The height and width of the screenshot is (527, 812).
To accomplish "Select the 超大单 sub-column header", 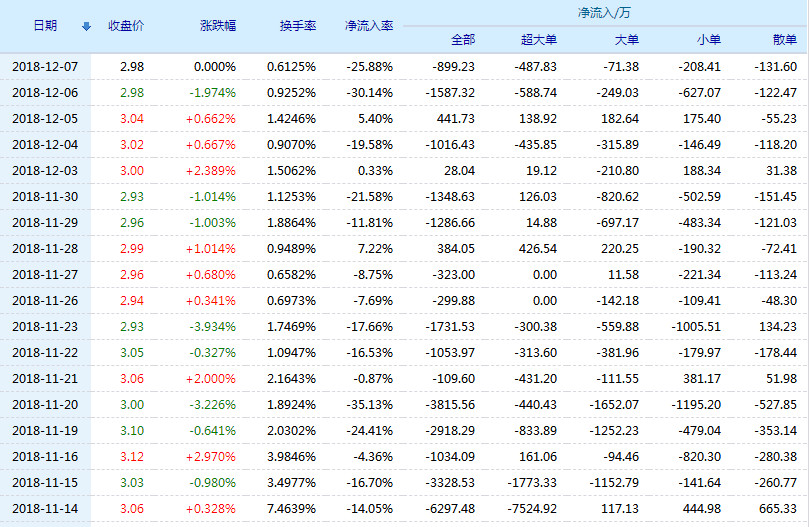I will [539, 40].
